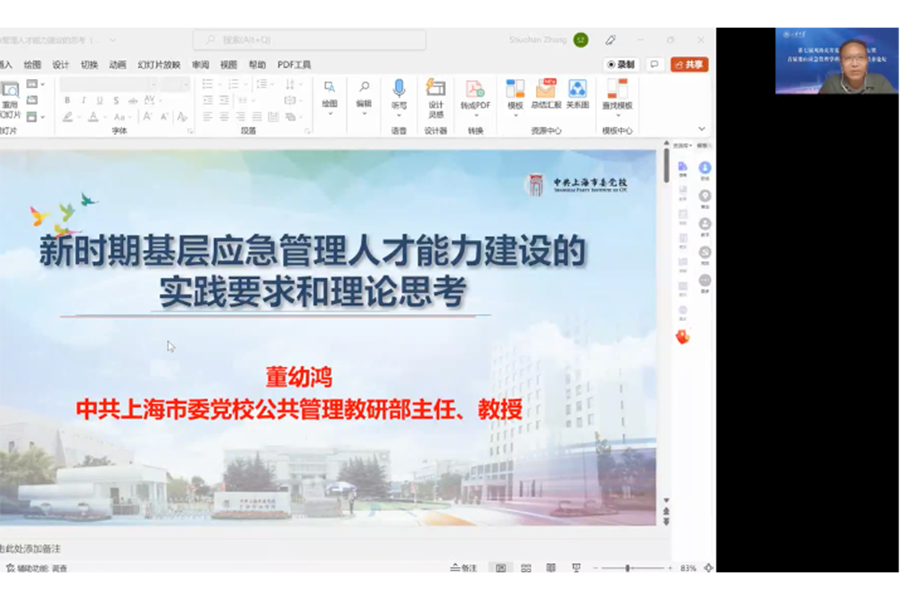Center align text
900x600 pixels.
tap(224, 117)
